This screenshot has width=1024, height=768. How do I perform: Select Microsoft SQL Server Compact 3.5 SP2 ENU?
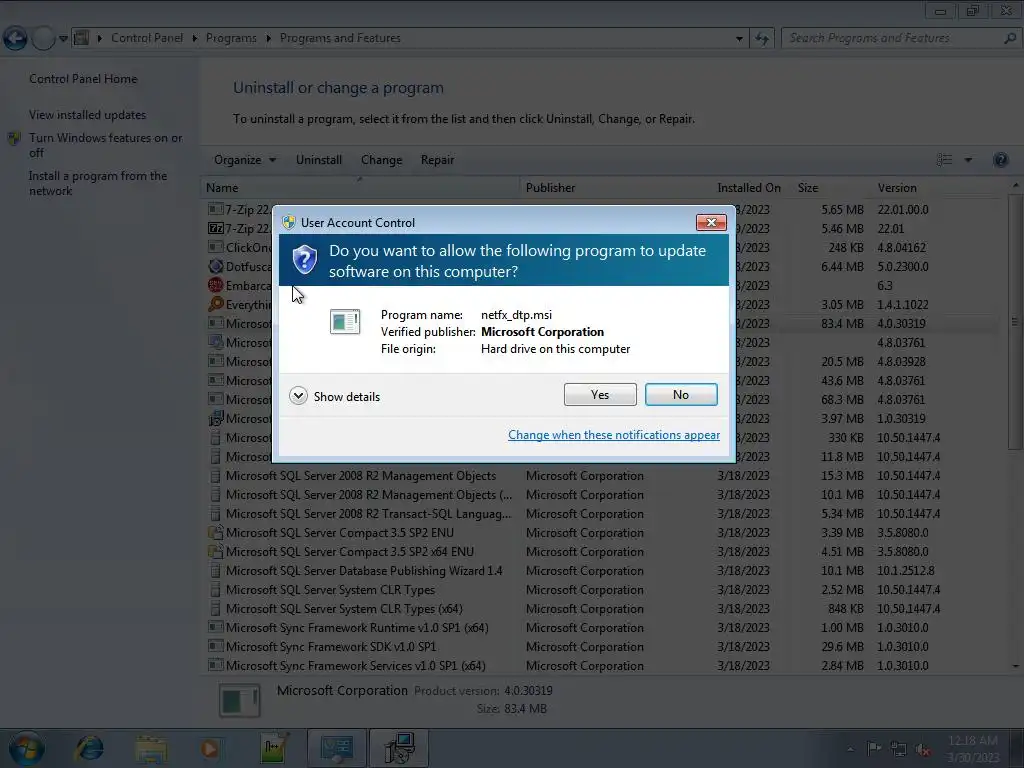tap(601, 533)
